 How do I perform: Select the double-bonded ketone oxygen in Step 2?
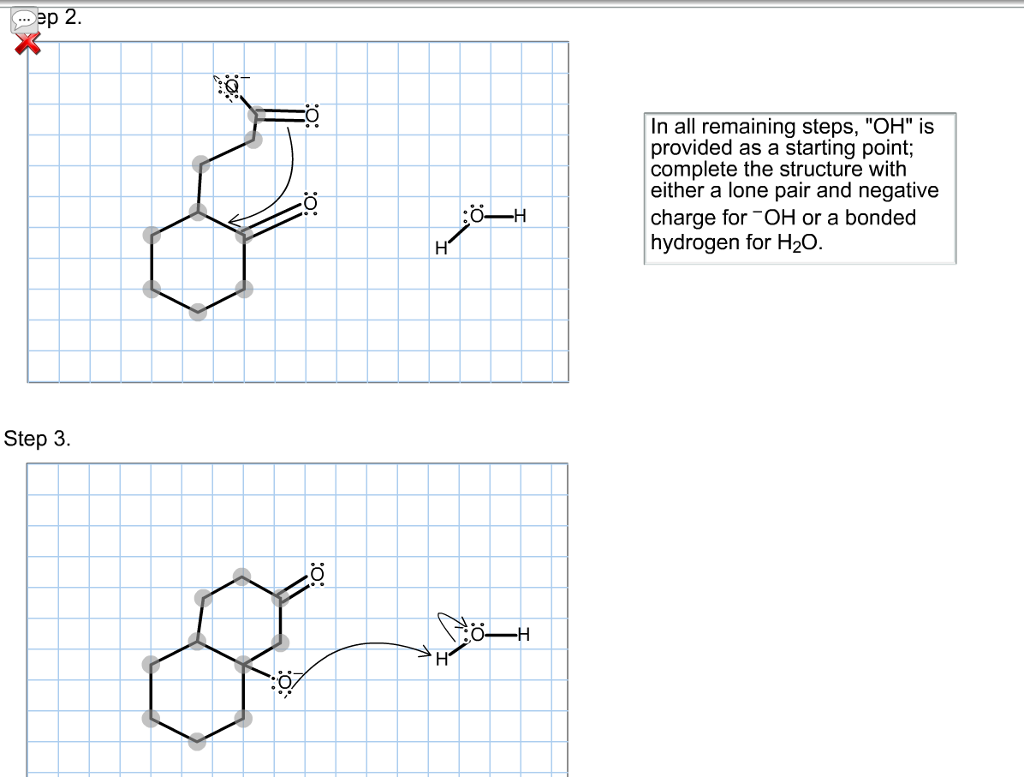click(x=311, y=114)
